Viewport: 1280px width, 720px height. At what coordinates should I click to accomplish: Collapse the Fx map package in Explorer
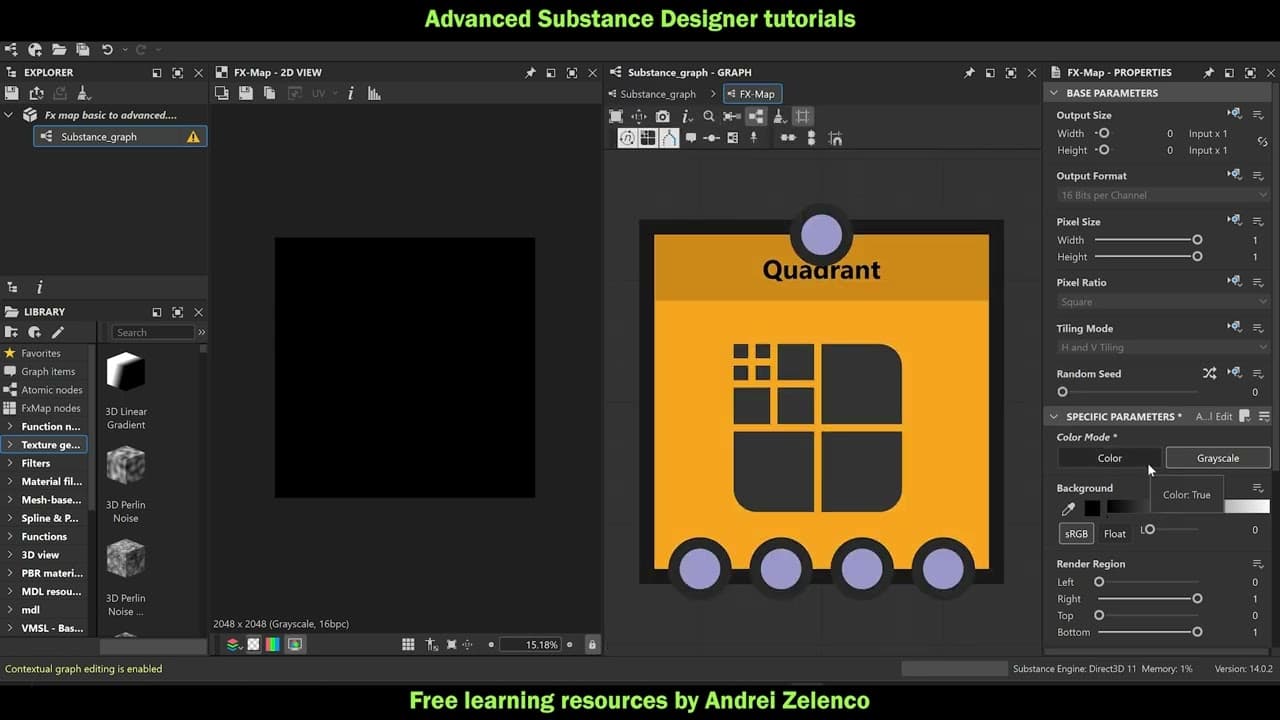[9, 115]
